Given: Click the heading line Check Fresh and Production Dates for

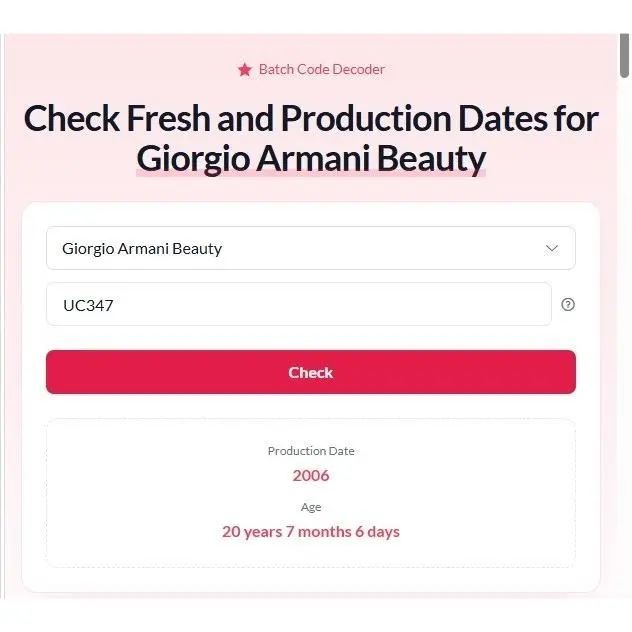Looking at the screenshot, I should pos(311,118).
